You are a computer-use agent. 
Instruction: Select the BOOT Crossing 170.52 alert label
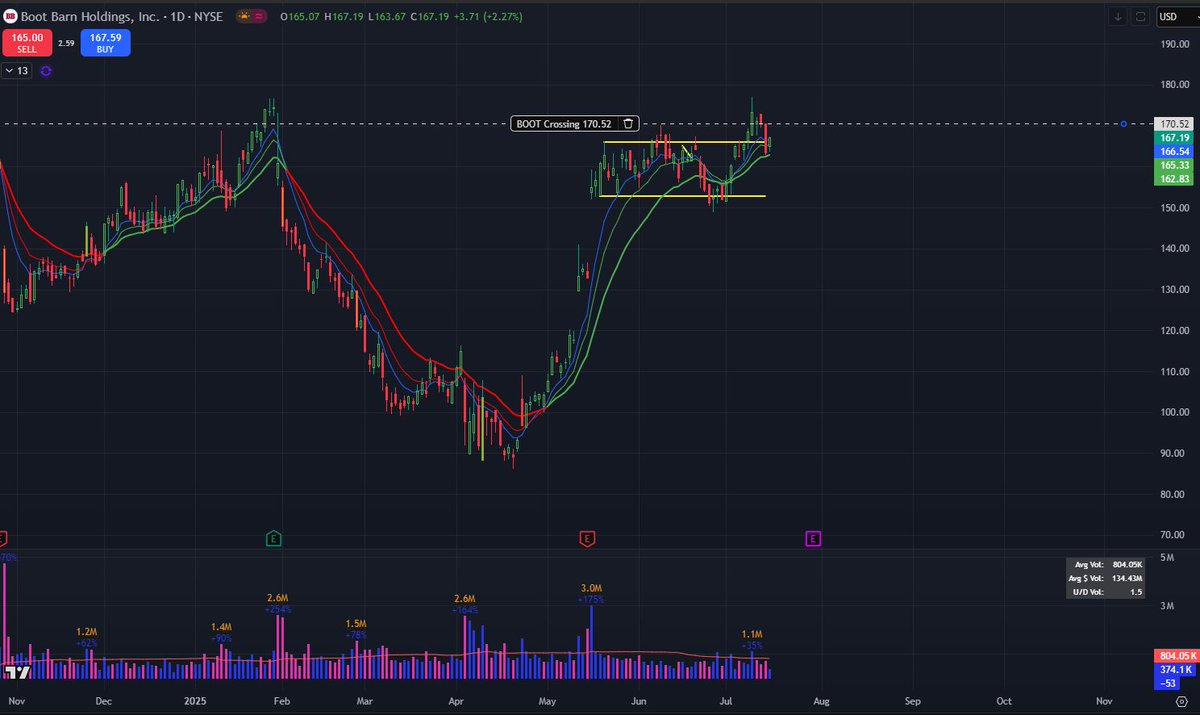[x=564, y=124]
